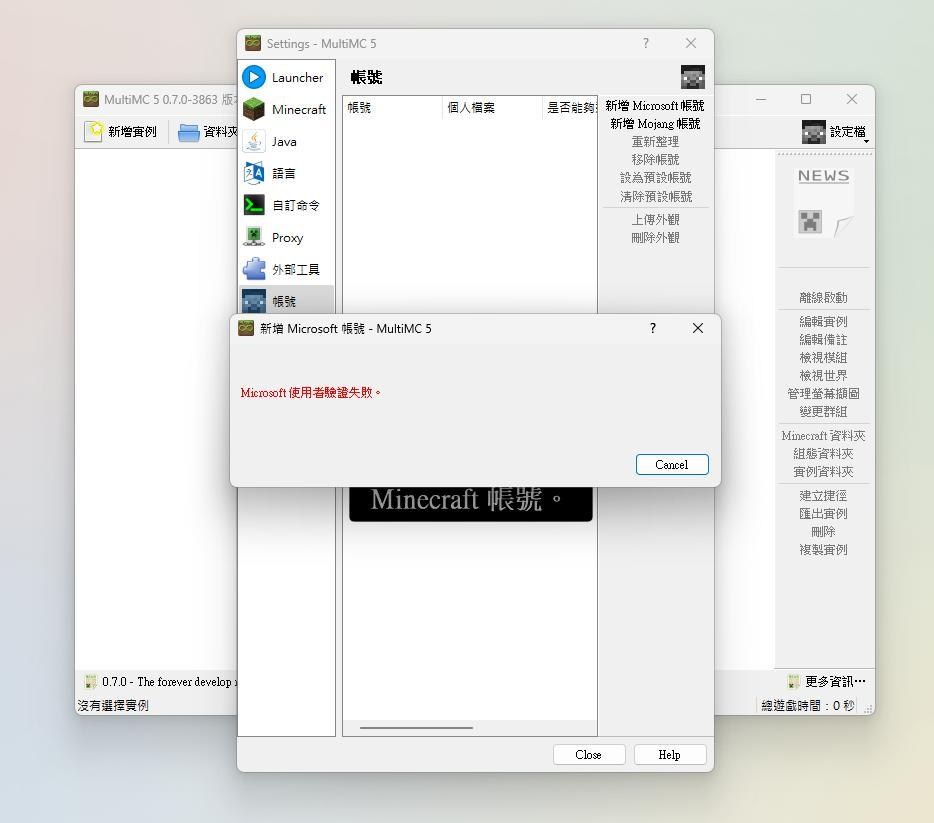Viewport: 934px width, 823px height.
Task: Click the language translate icon
Action: pyautogui.click(x=254, y=173)
